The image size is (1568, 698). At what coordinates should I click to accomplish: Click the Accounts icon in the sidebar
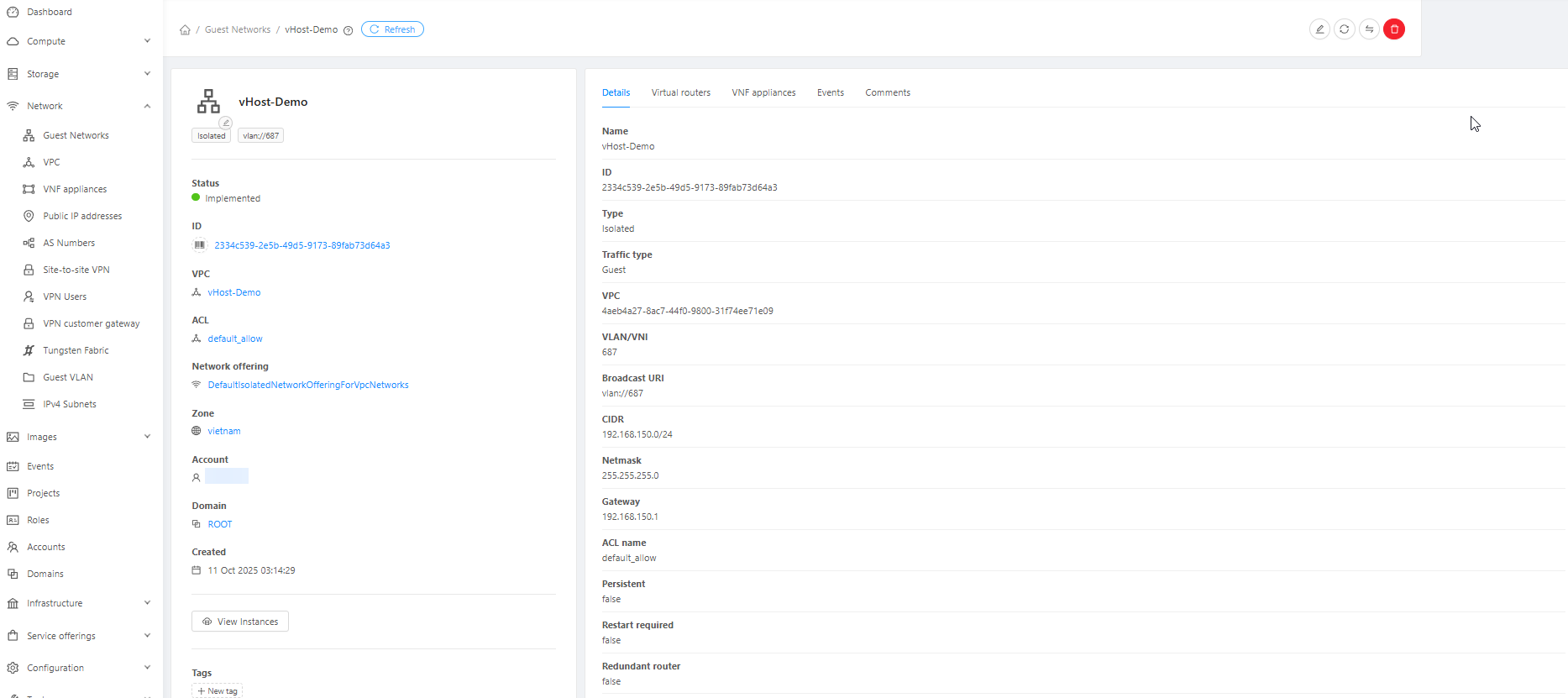coord(13,547)
